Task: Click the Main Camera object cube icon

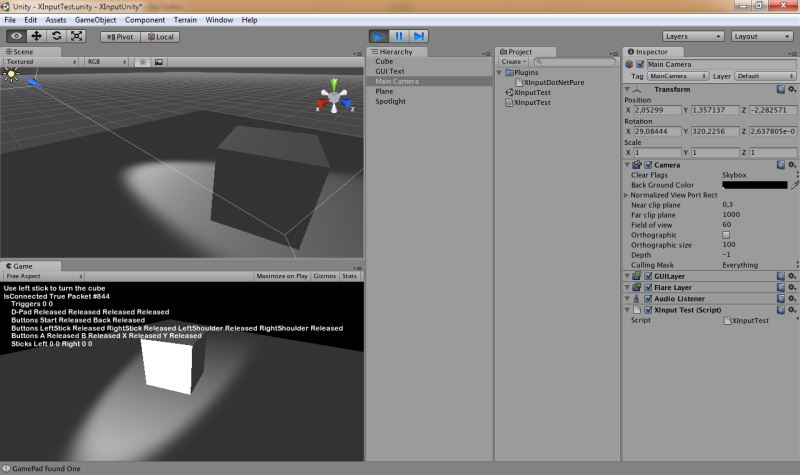Action: (629, 64)
